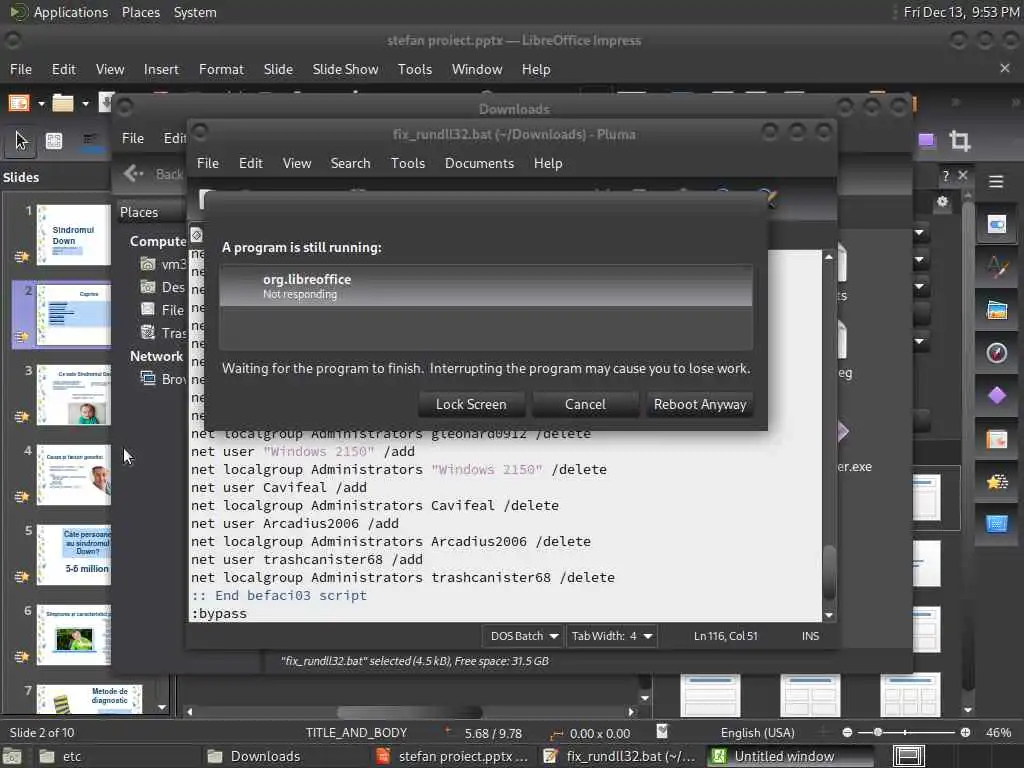Screen dimensions: 1024x768
Task: Open the Tab Width dropdown in Pluma
Action: (x=611, y=635)
